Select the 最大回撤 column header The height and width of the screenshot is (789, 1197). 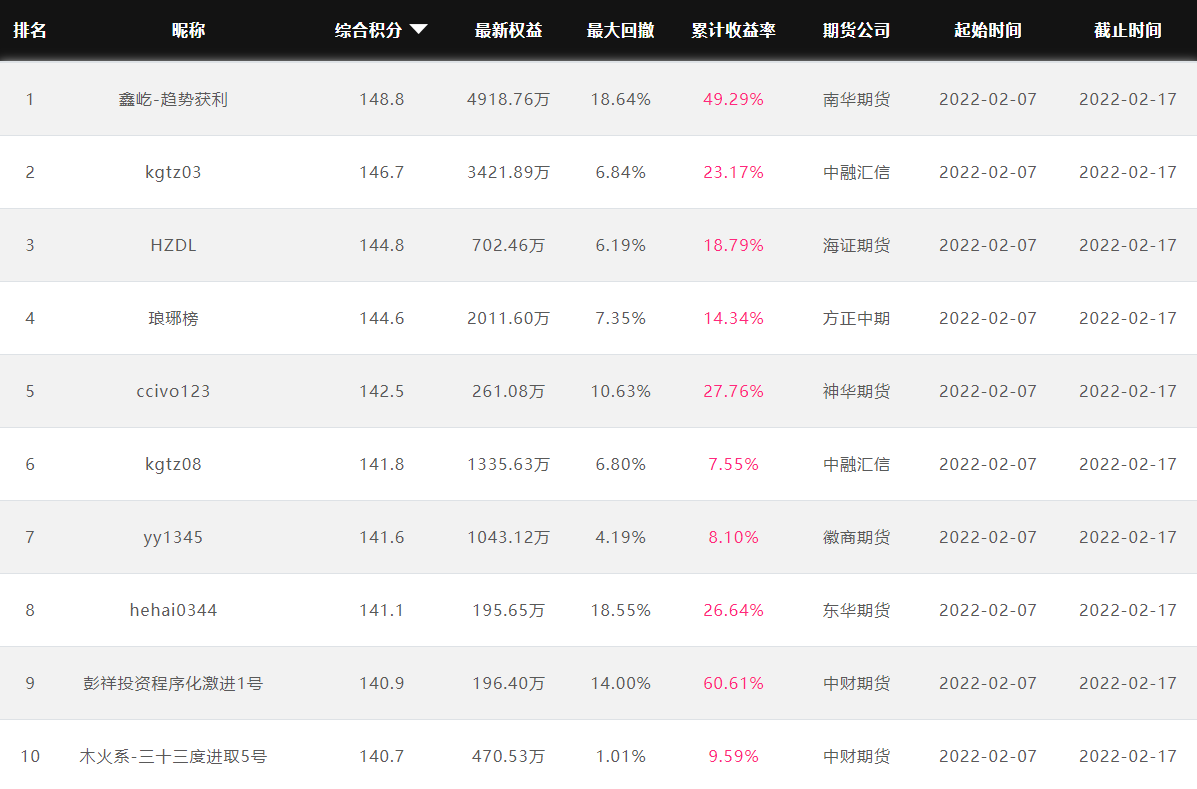click(x=621, y=31)
